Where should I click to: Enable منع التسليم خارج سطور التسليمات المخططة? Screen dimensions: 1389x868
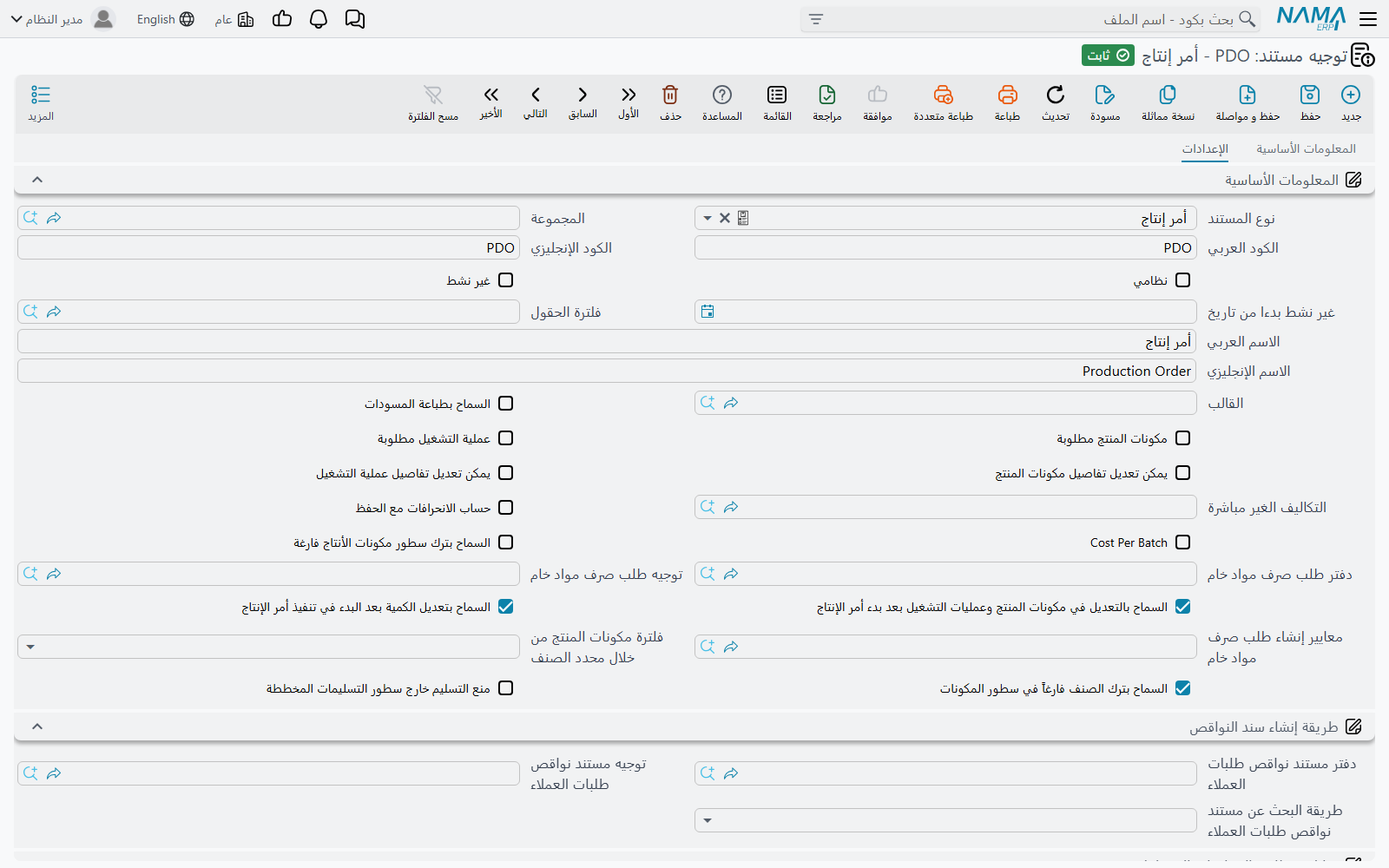pos(506,688)
